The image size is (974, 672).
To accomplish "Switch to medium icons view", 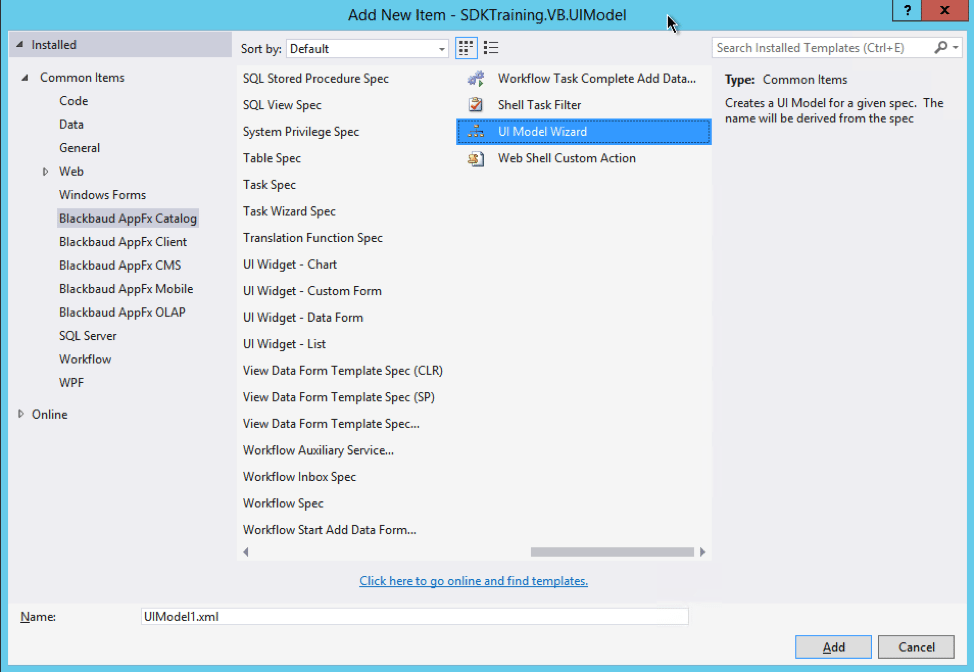I will point(466,47).
